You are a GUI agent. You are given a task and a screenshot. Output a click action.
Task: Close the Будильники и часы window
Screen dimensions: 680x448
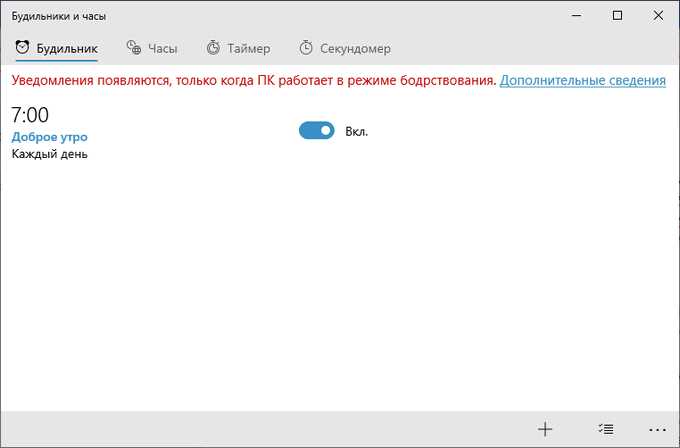[x=658, y=16]
